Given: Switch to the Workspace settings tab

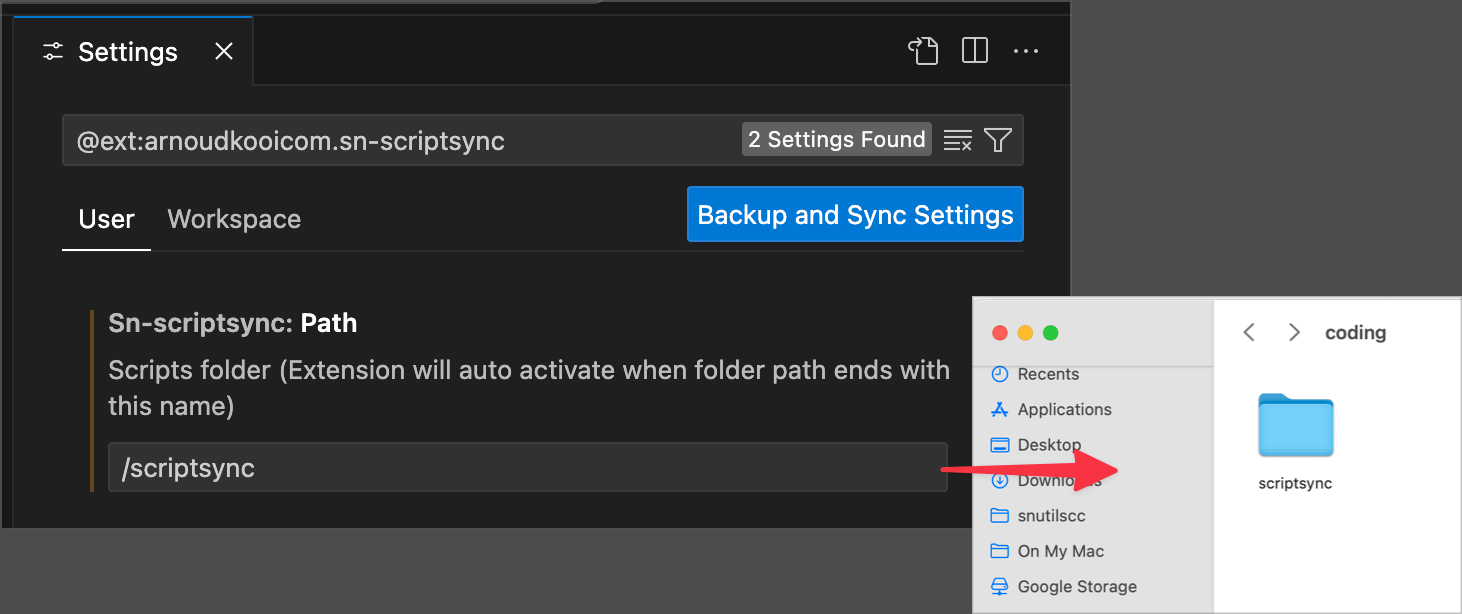Looking at the screenshot, I should (233, 219).
